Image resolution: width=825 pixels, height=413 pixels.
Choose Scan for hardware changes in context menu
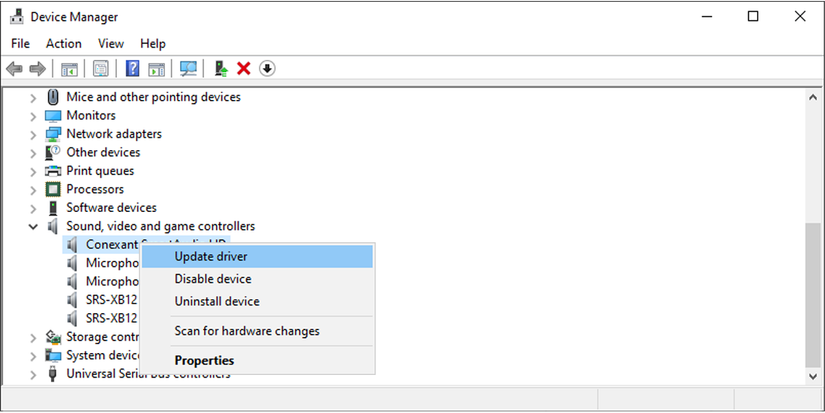(257, 331)
